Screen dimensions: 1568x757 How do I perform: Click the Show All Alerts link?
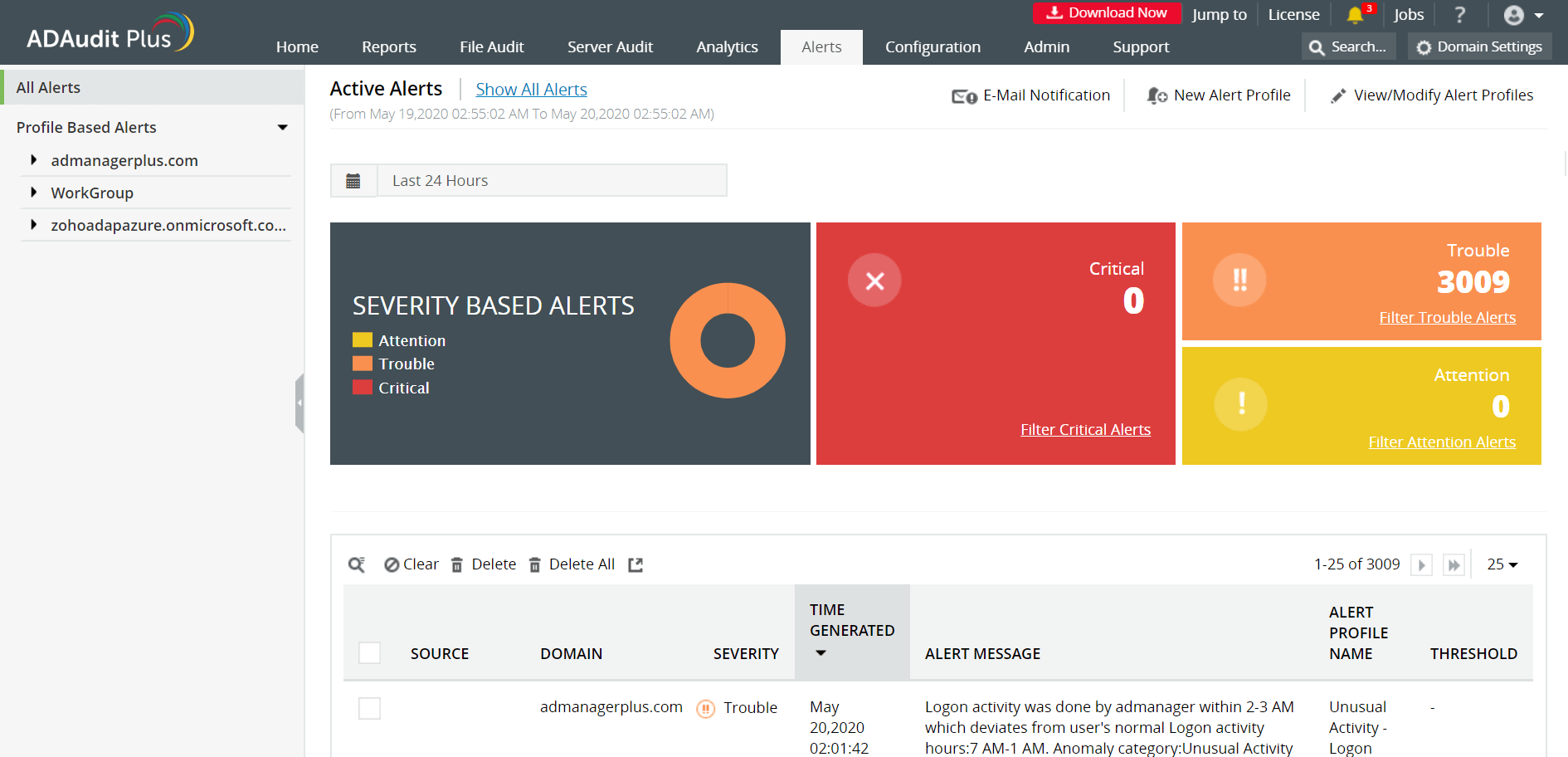[x=531, y=89]
